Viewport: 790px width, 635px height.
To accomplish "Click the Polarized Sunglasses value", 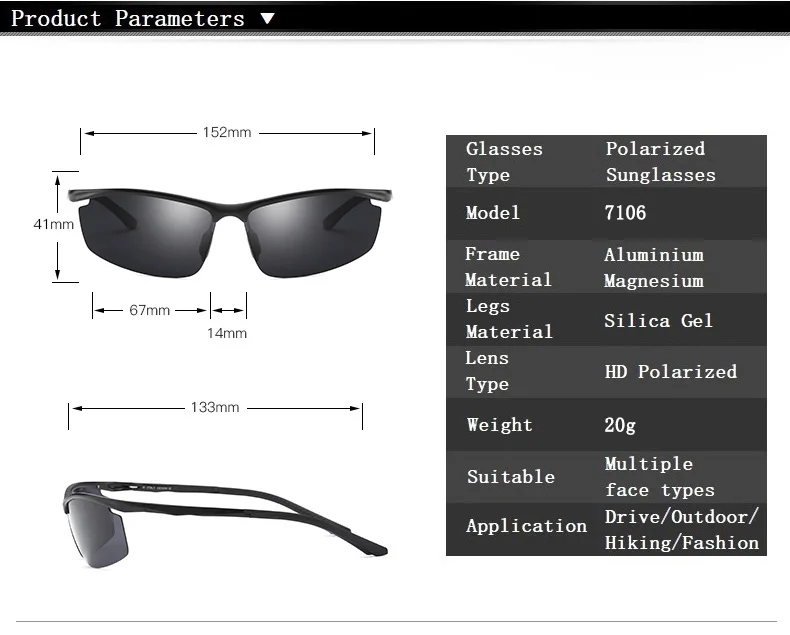I will click(661, 162).
